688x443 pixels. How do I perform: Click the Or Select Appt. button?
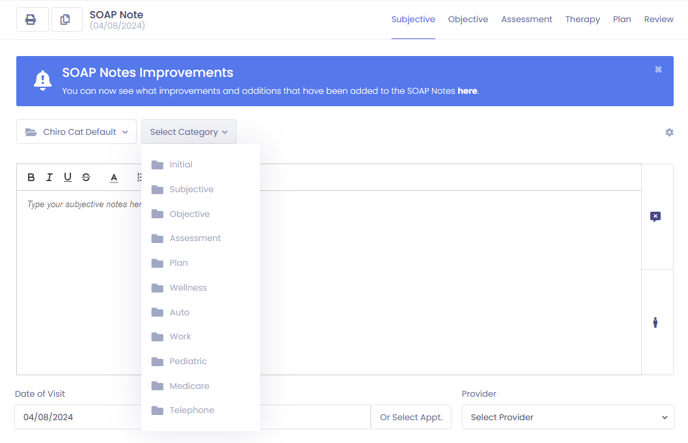coord(411,417)
